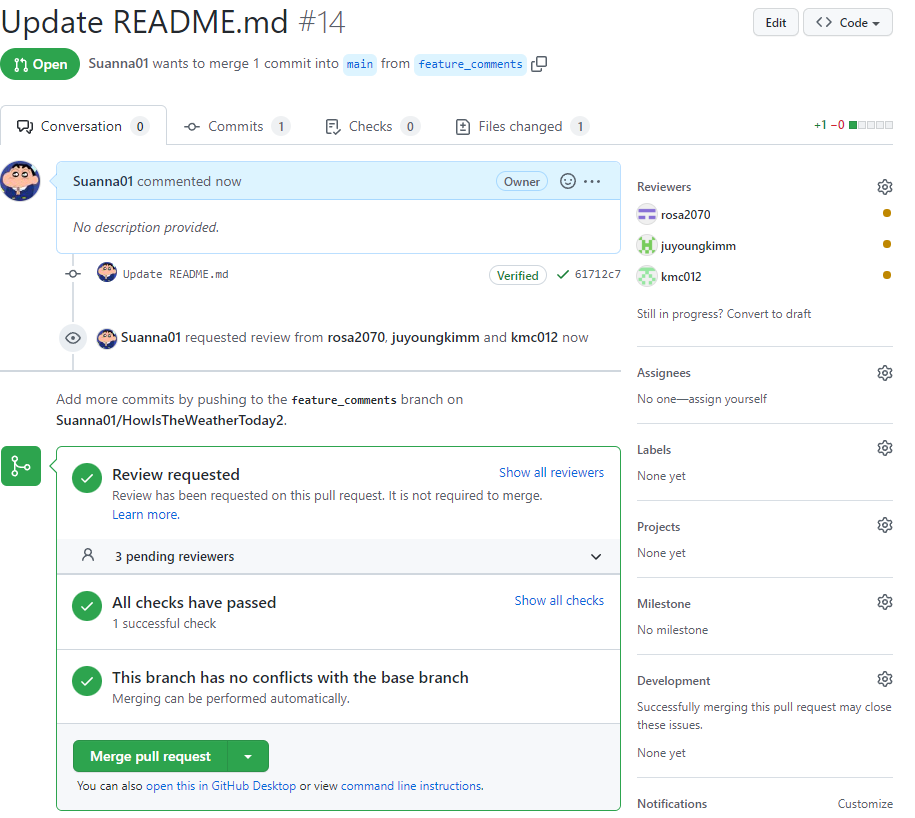
Task: Click the rosa2070 reviewer name
Action: coord(686,215)
